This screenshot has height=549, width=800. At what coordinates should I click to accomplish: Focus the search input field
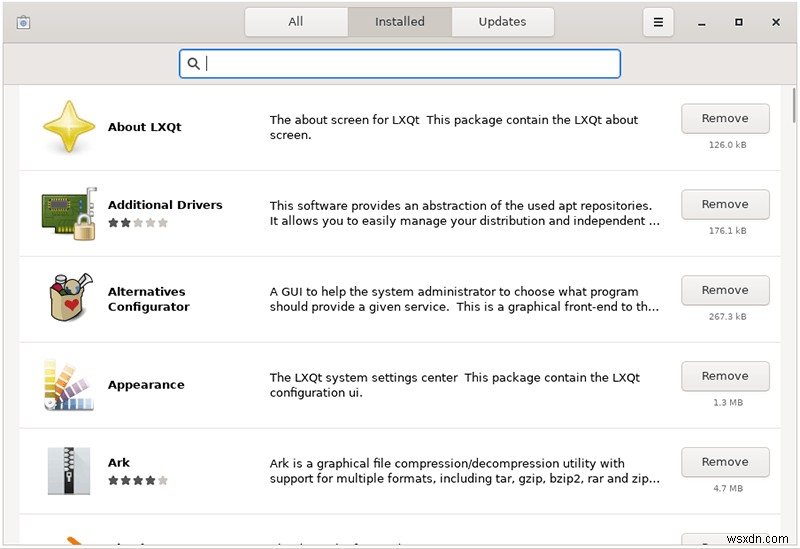pos(399,64)
